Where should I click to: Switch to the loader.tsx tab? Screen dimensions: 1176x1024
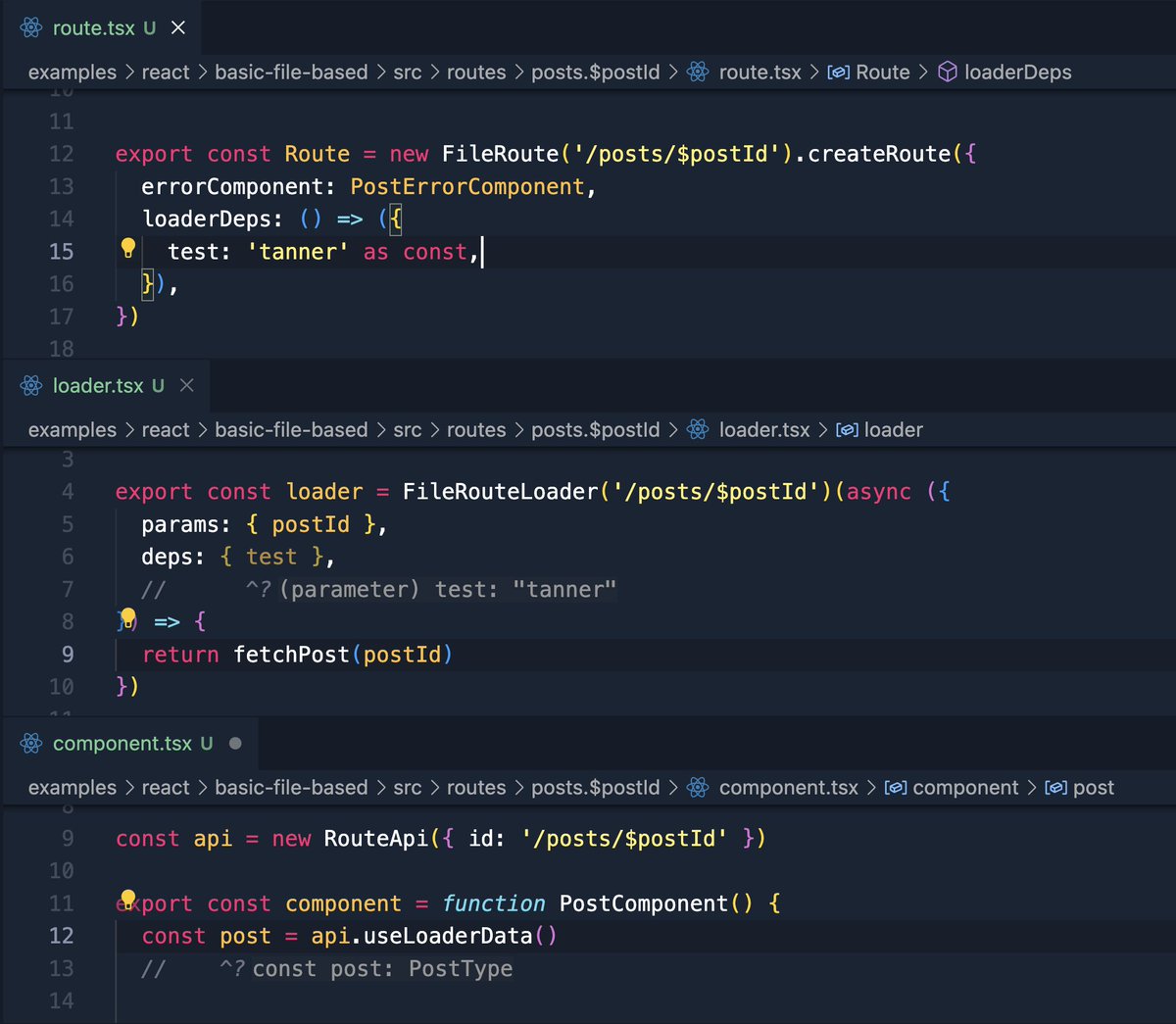pyautogui.click(x=106, y=385)
